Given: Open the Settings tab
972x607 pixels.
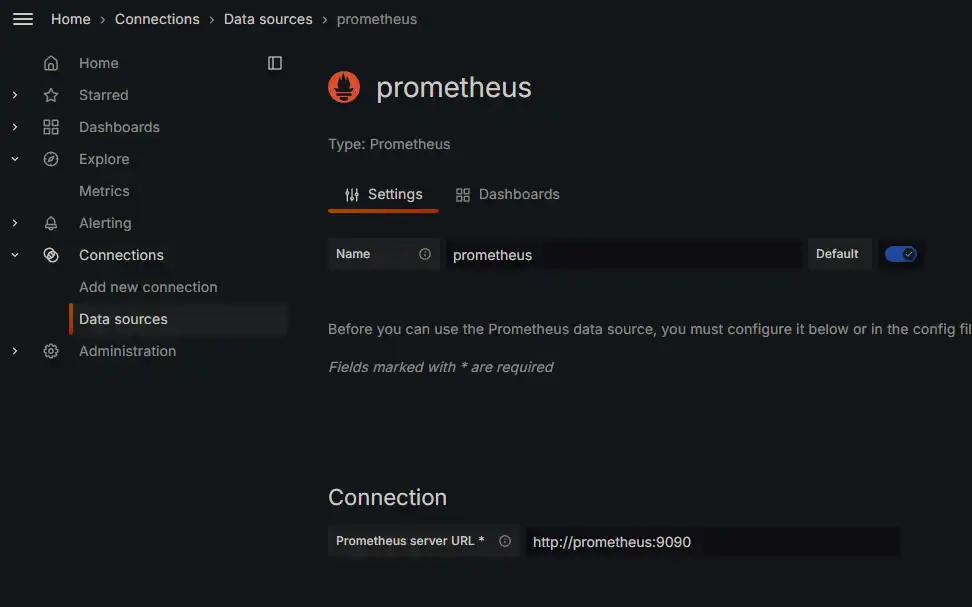Looking at the screenshot, I should pos(383,193).
